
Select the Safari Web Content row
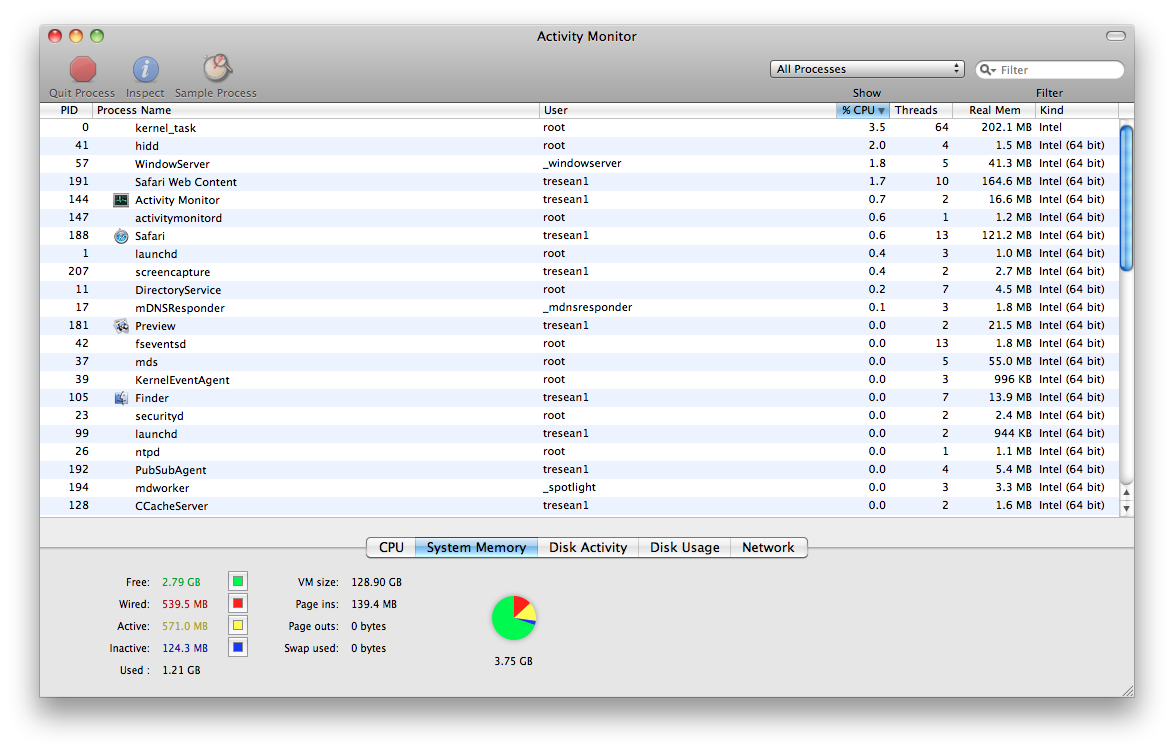tap(580, 182)
